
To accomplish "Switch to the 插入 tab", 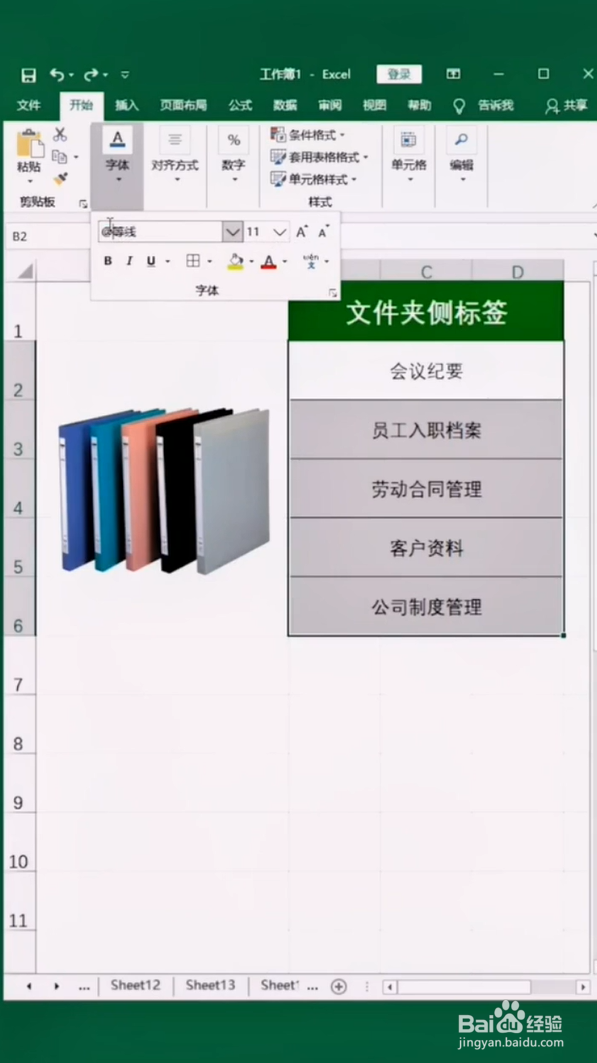I will point(127,105).
